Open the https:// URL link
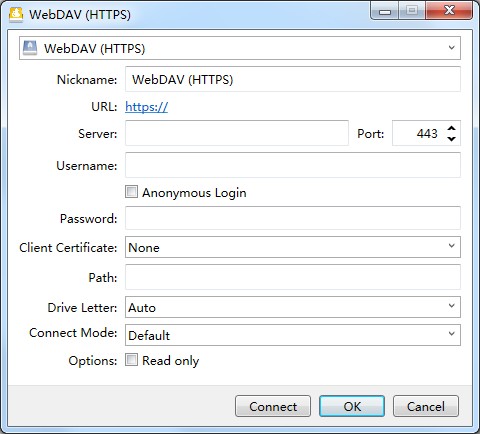 146,107
